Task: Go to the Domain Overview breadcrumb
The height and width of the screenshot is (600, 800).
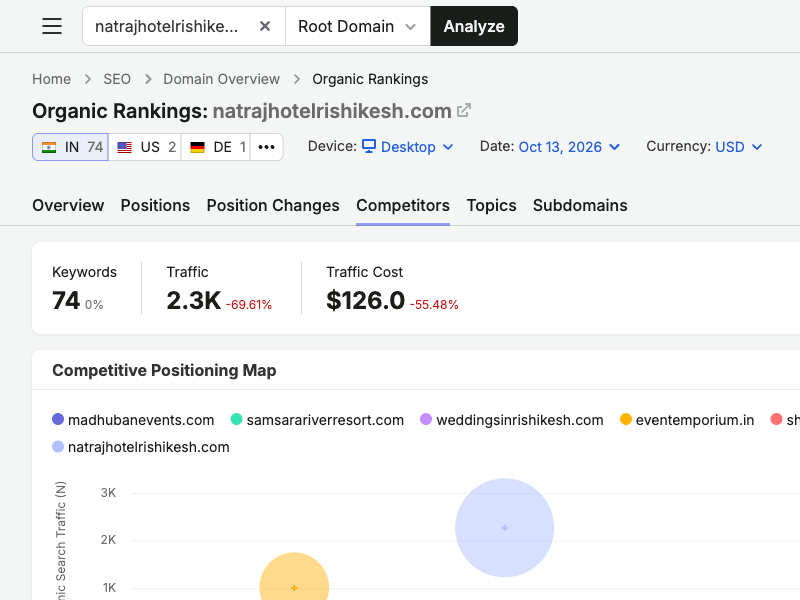Action: click(x=221, y=79)
